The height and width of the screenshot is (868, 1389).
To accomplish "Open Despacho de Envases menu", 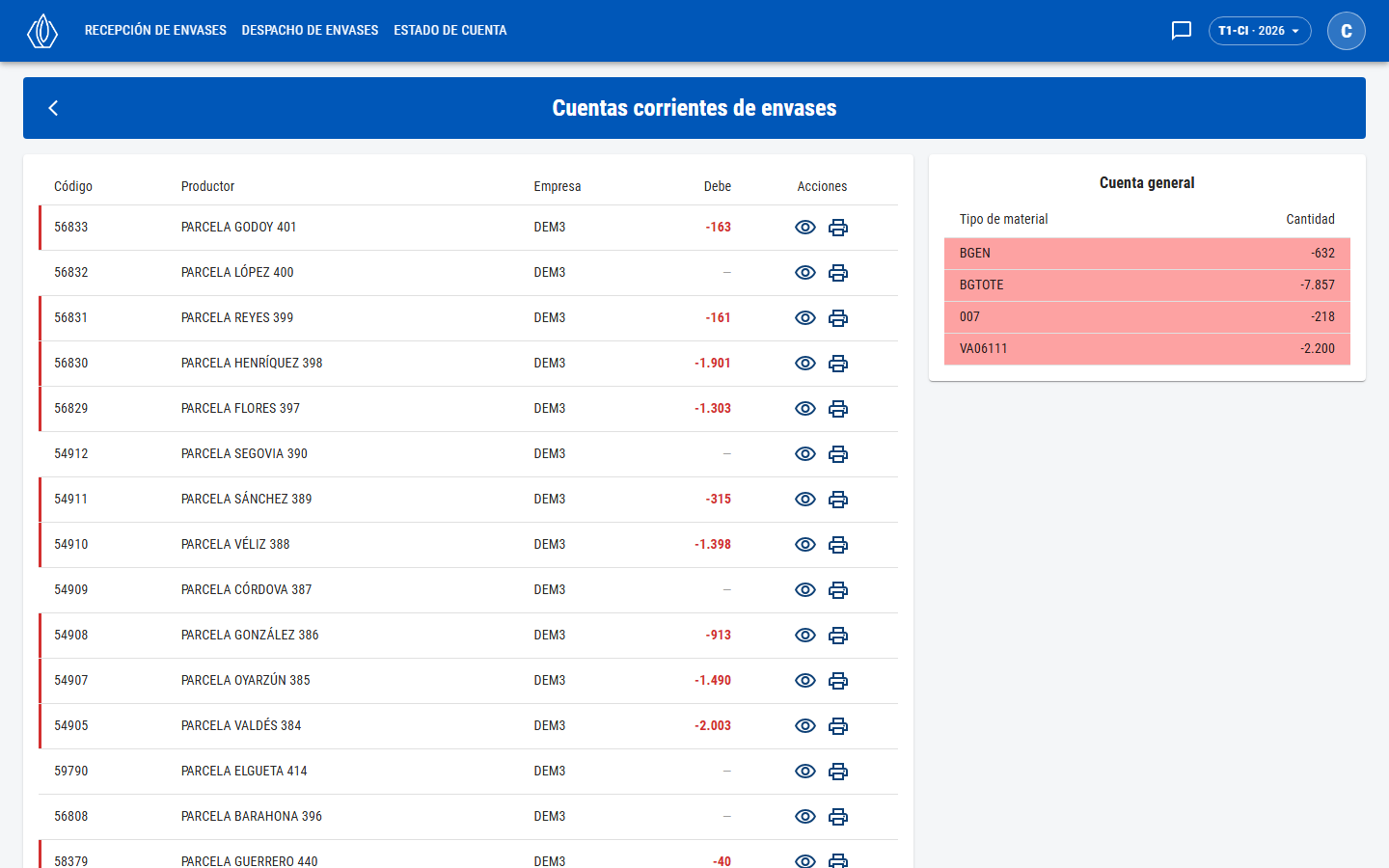I will [310, 31].
